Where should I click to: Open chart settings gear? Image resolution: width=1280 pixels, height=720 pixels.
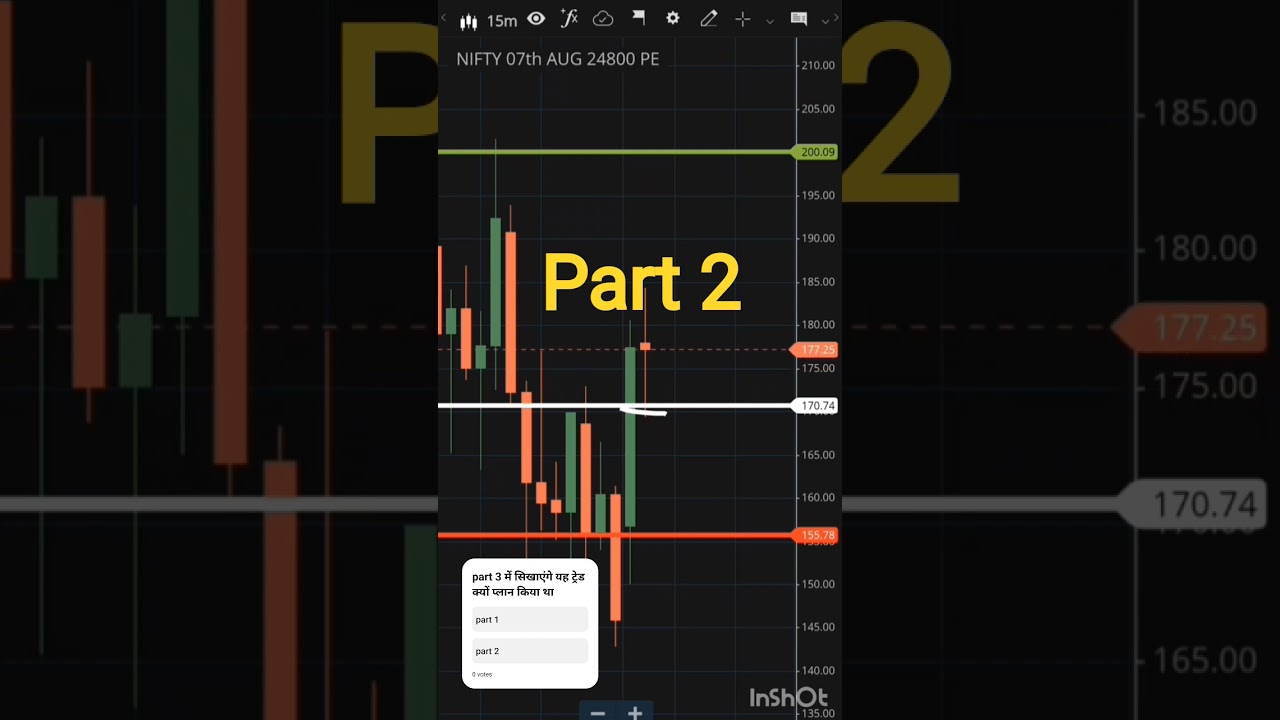[673, 18]
